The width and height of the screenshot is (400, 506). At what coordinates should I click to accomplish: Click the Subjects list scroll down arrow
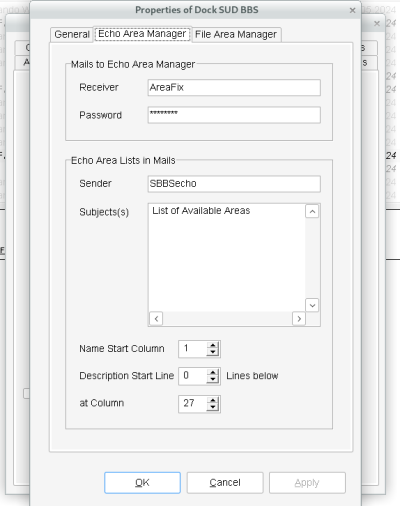(312, 305)
